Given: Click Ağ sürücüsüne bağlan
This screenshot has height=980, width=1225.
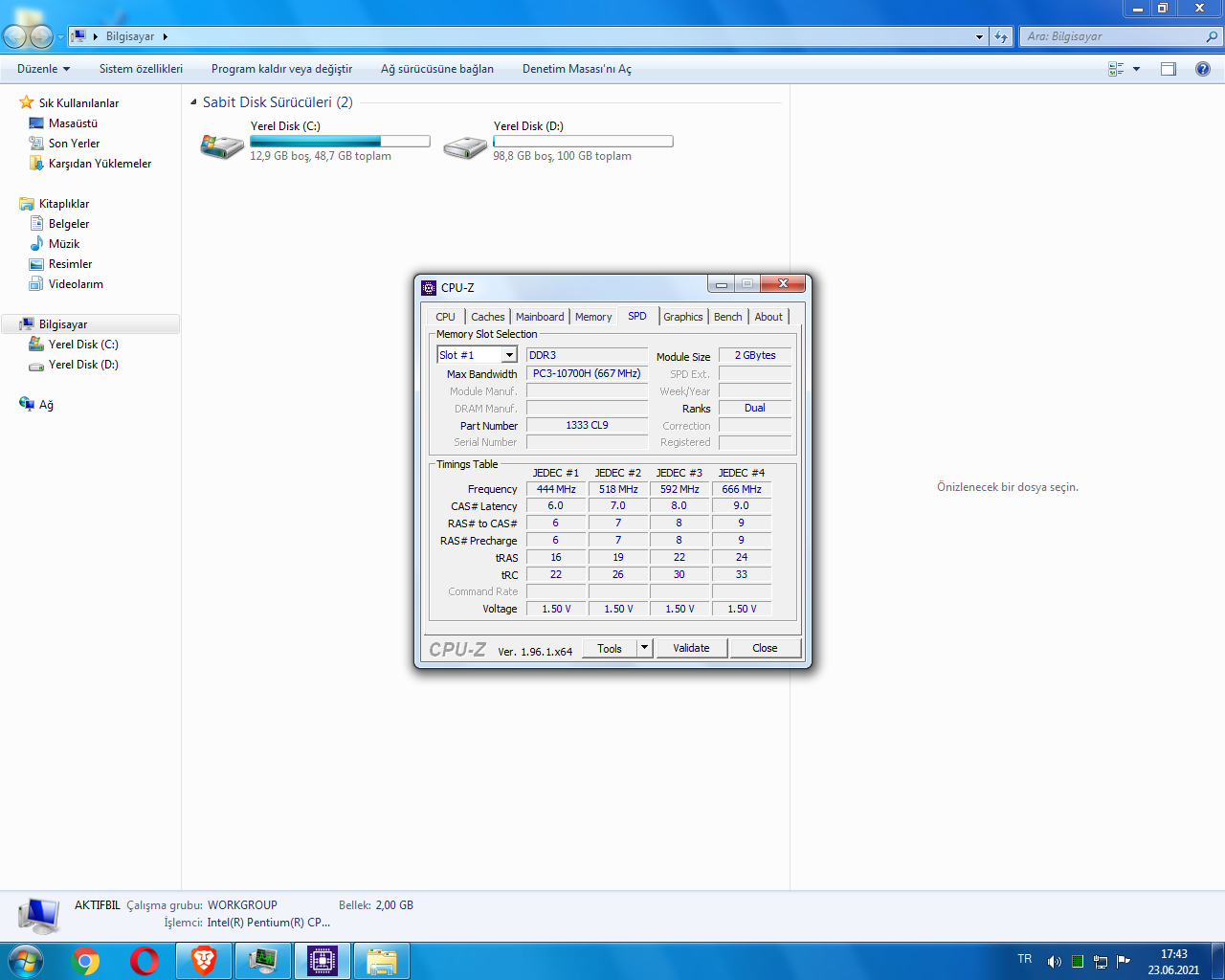Looking at the screenshot, I should point(437,69).
